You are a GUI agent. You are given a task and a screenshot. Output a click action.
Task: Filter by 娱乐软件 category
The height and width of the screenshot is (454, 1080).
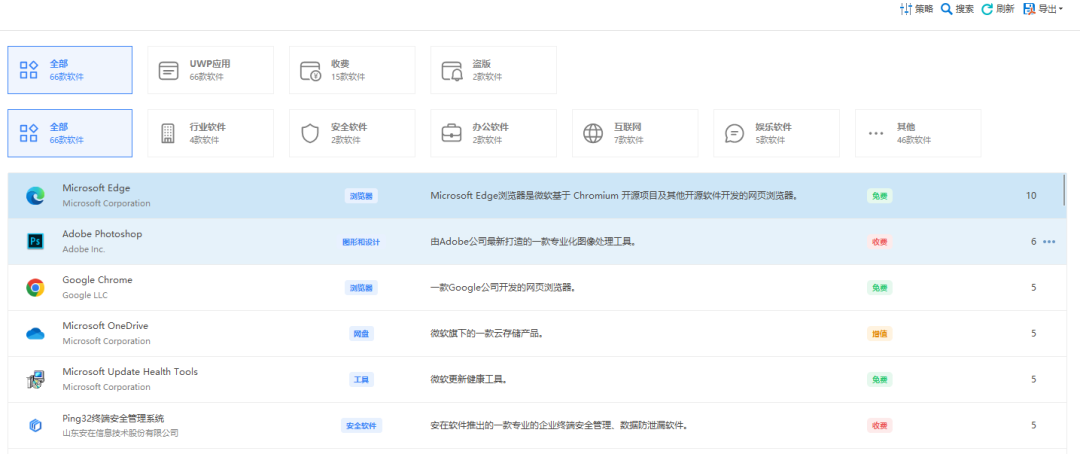tap(776, 133)
